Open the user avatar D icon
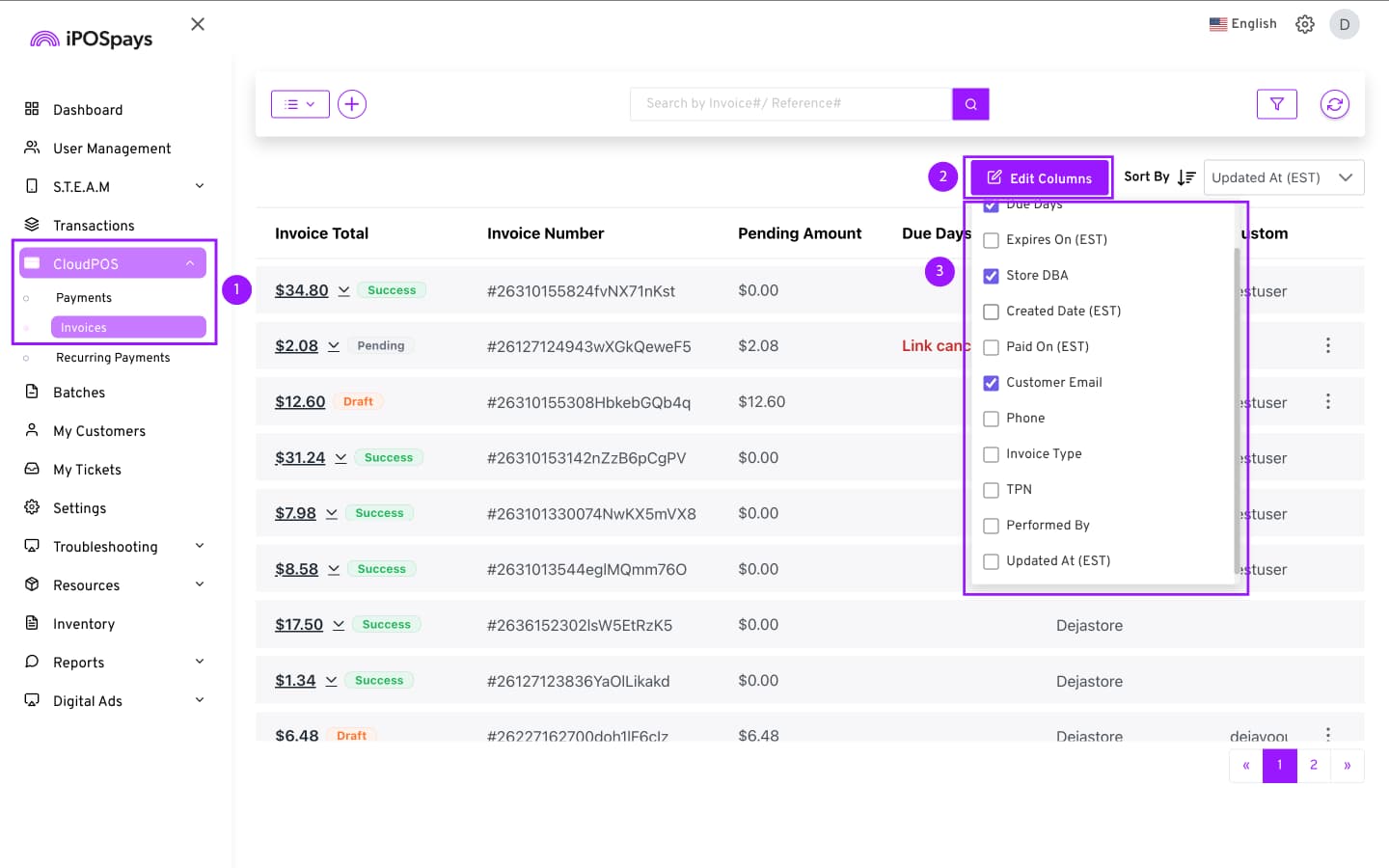Image resolution: width=1389 pixels, height=868 pixels. pos(1344,24)
